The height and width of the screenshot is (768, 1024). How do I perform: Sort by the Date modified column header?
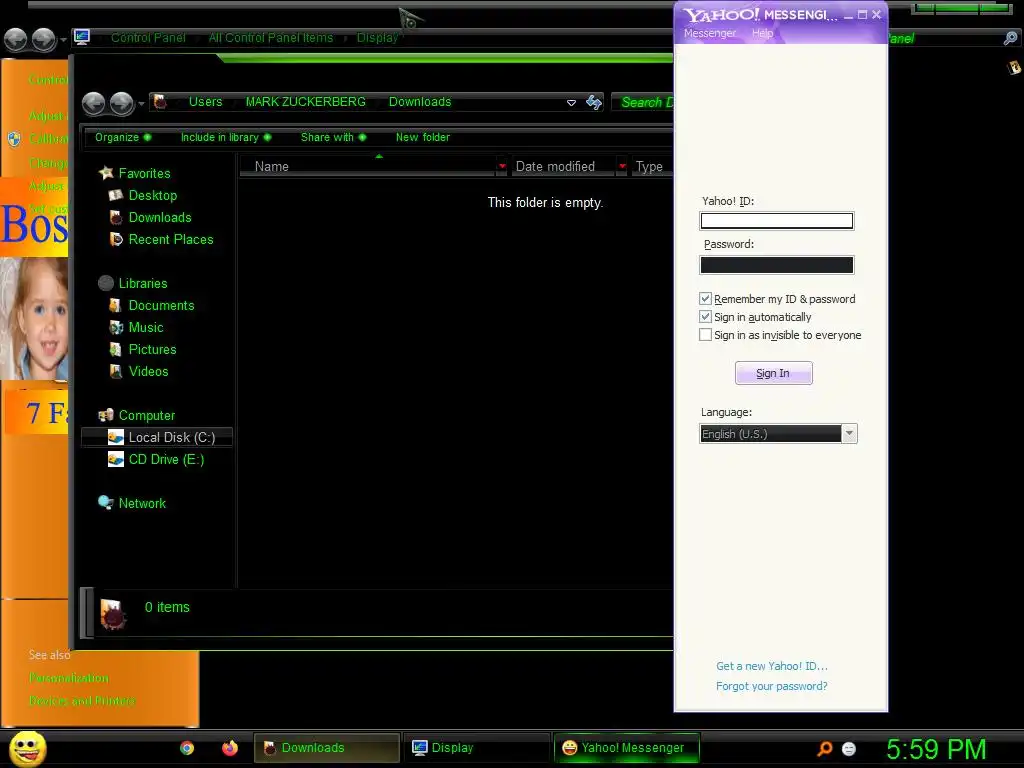(562, 167)
